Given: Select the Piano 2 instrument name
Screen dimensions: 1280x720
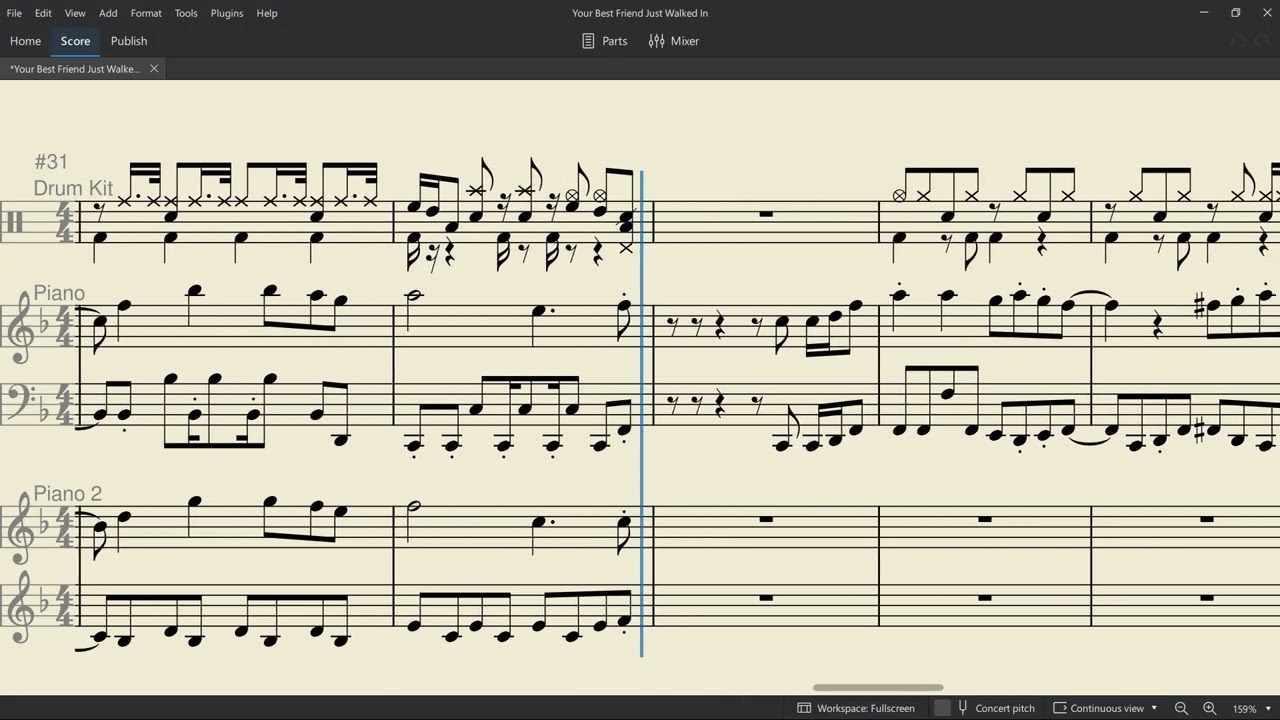Looking at the screenshot, I should tap(67, 494).
